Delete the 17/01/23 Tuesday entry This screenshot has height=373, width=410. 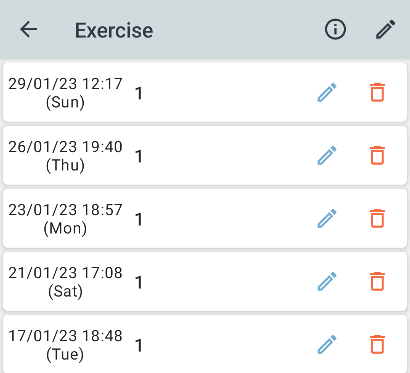(377, 344)
